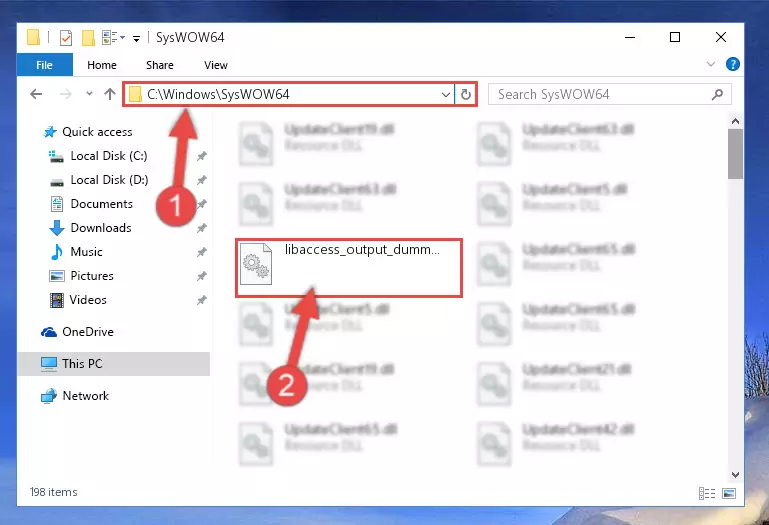Click the vertical scrollbar thumb
The width and height of the screenshot is (769, 525).
735,154
